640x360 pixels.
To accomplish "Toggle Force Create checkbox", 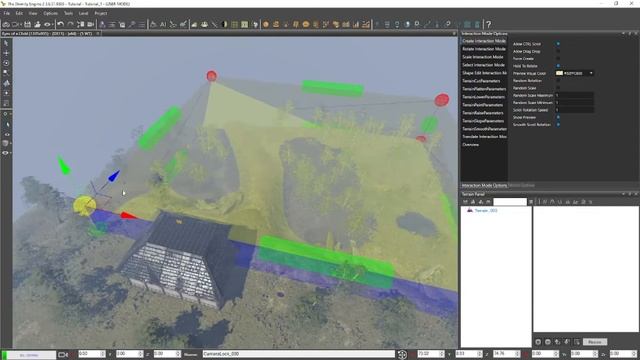I will (558, 58).
